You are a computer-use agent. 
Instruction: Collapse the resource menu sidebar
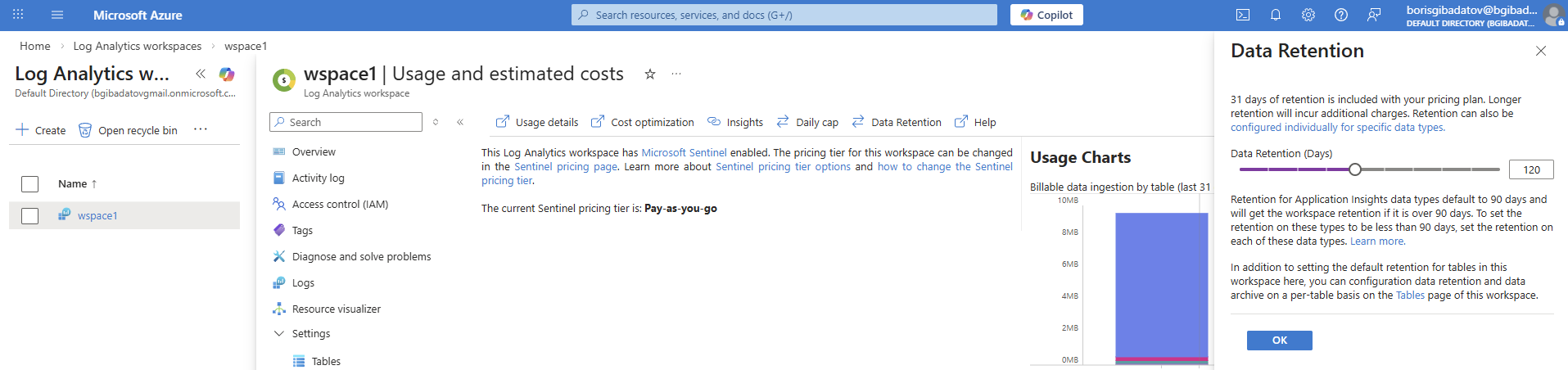pos(460,122)
